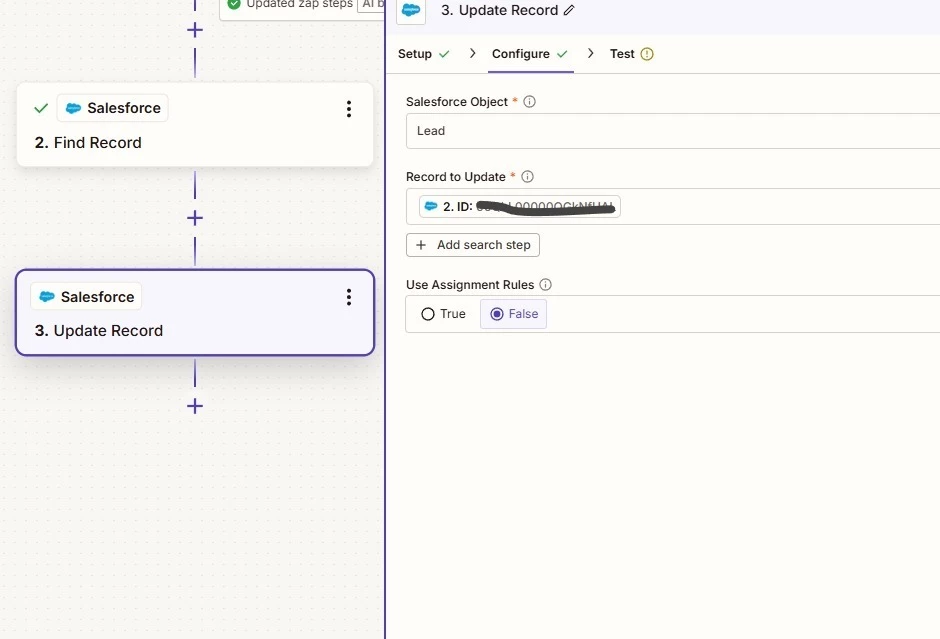
Task: Show info for Salesforce Object field
Action: point(529,101)
